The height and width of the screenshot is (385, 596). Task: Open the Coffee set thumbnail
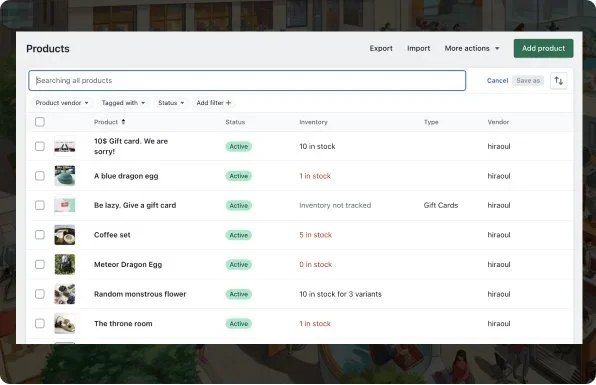point(65,235)
